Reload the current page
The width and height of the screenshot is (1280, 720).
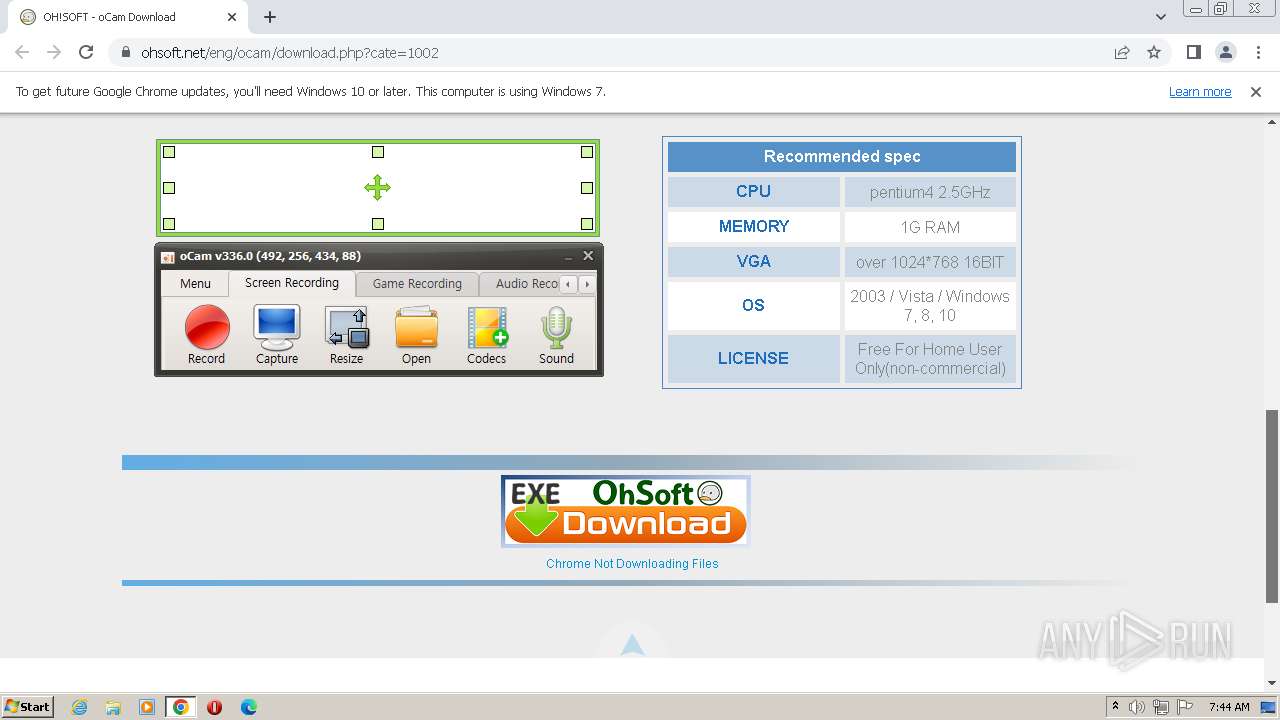86,53
